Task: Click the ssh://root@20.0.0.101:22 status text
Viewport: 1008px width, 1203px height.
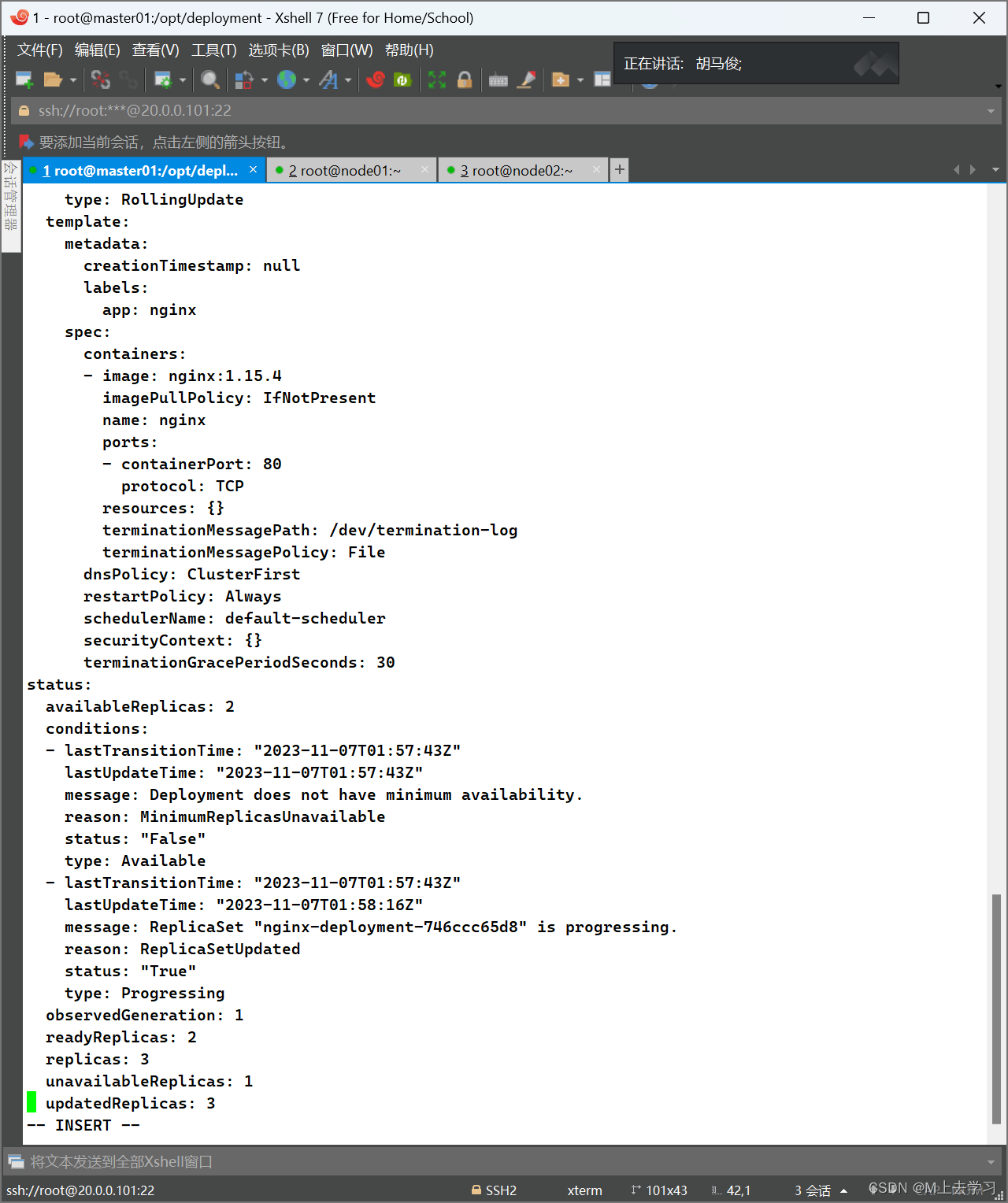Action: 80,1190
